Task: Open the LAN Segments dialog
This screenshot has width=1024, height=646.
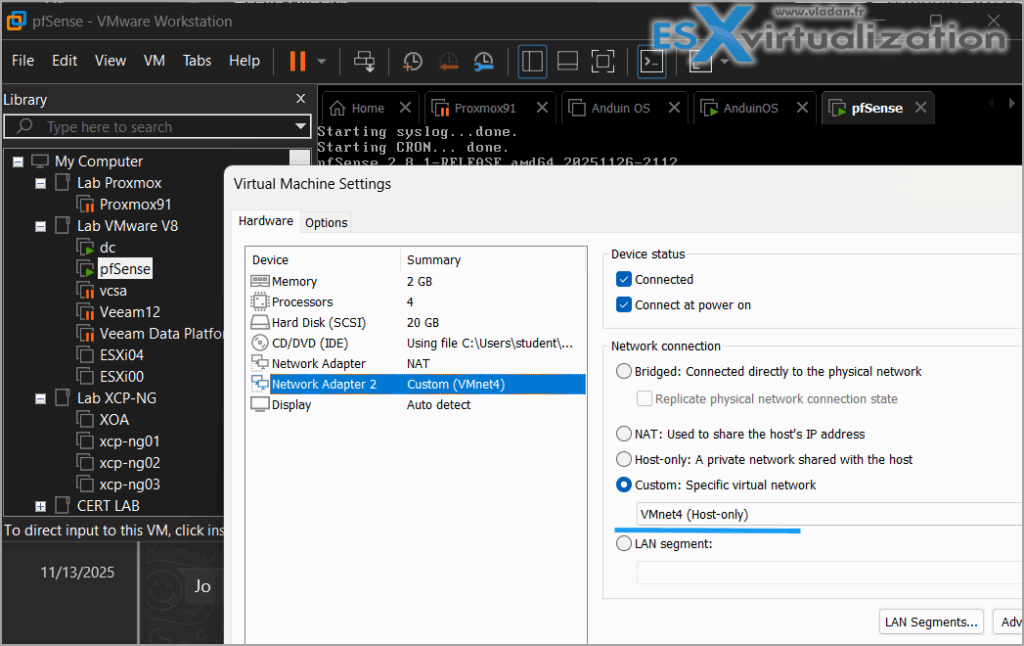Action: (930, 621)
